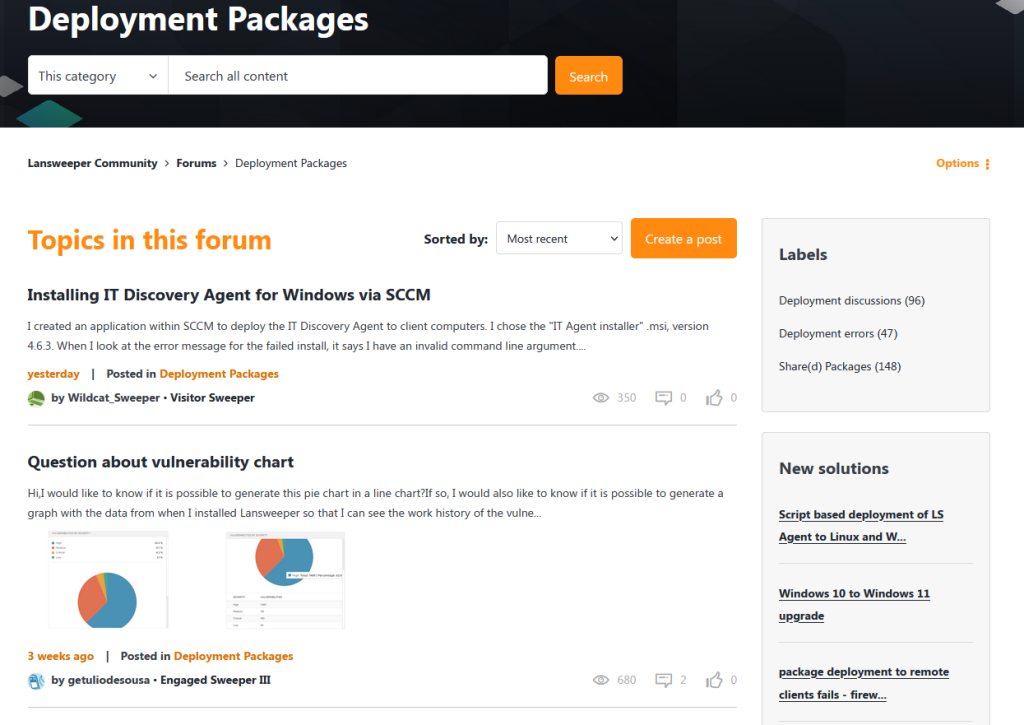Open the second pie chart thumbnail with table

[x=285, y=580]
